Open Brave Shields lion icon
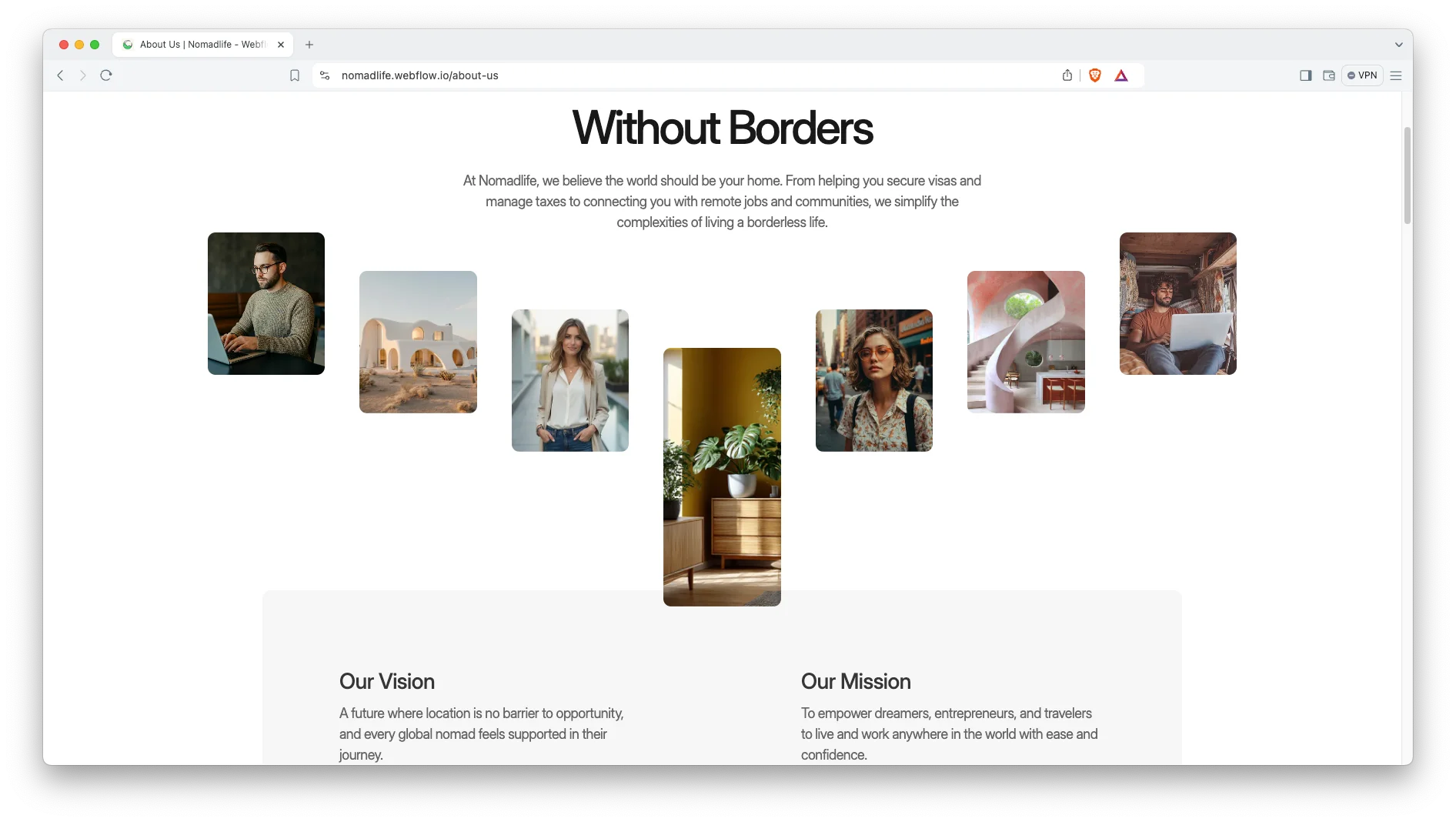This screenshot has height=822, width=1456. point(1095,75)
